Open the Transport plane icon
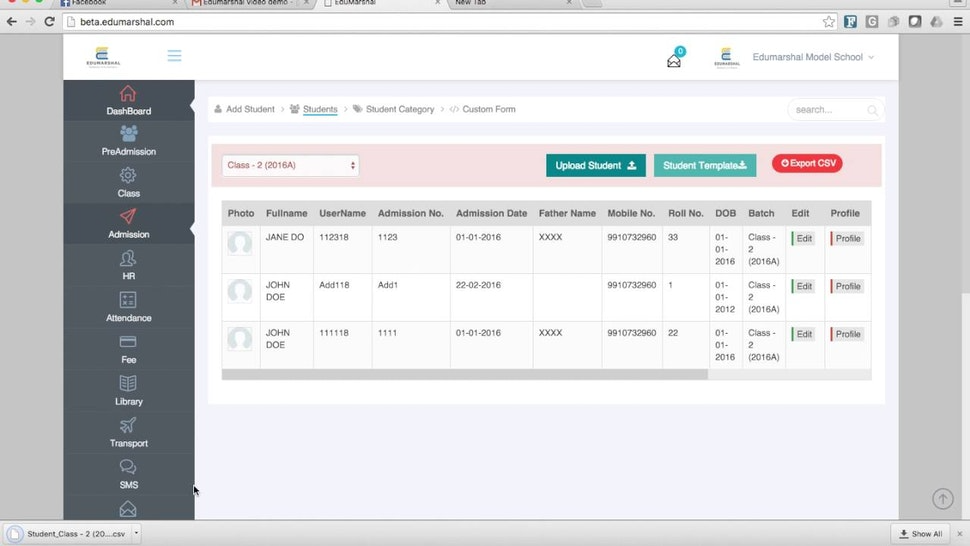The image size is (970, 546). click(128, 425)
